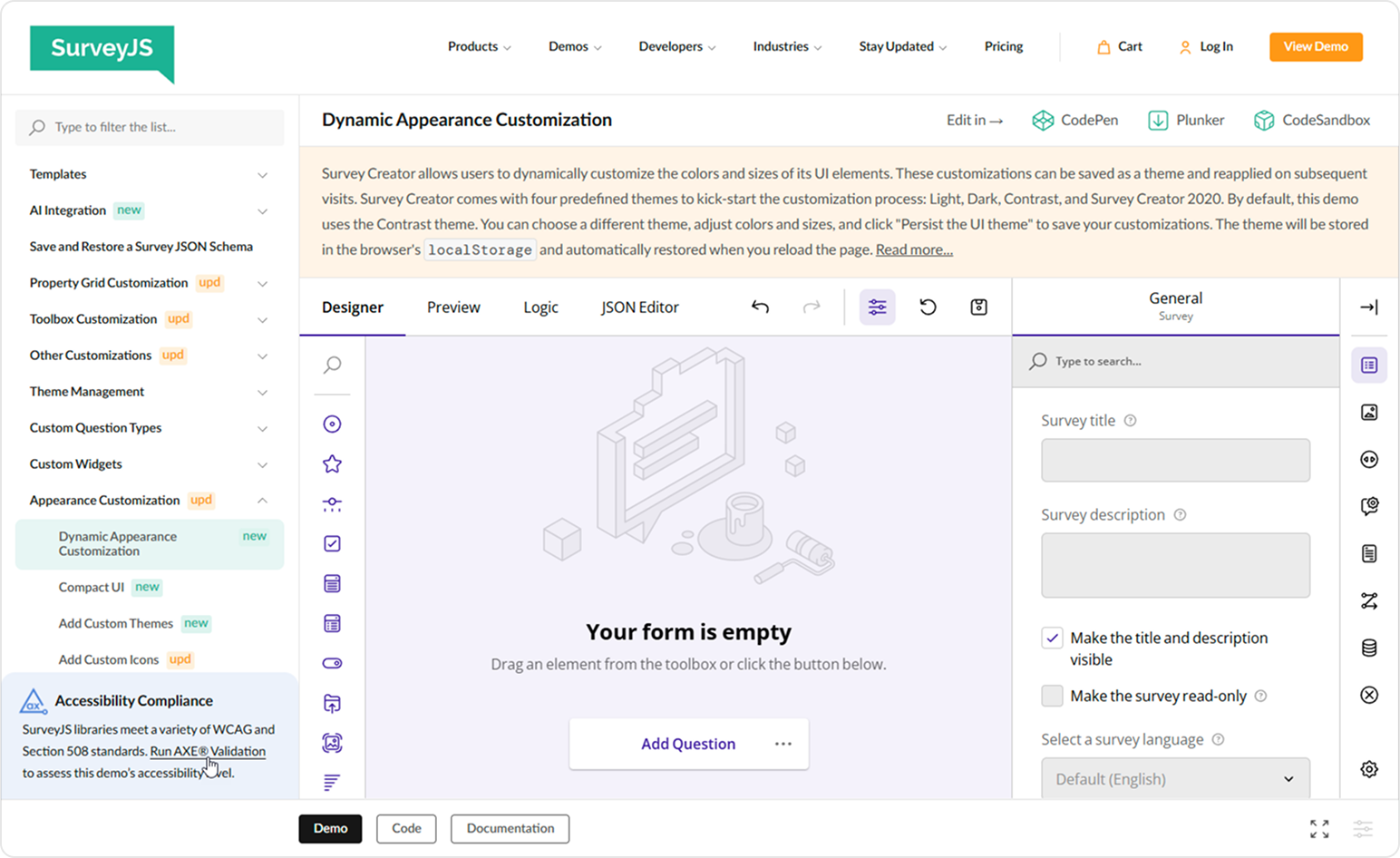Collapse the Appearance Customization section
Viewport: 1400px width, 858px height.
pos(262,500)
